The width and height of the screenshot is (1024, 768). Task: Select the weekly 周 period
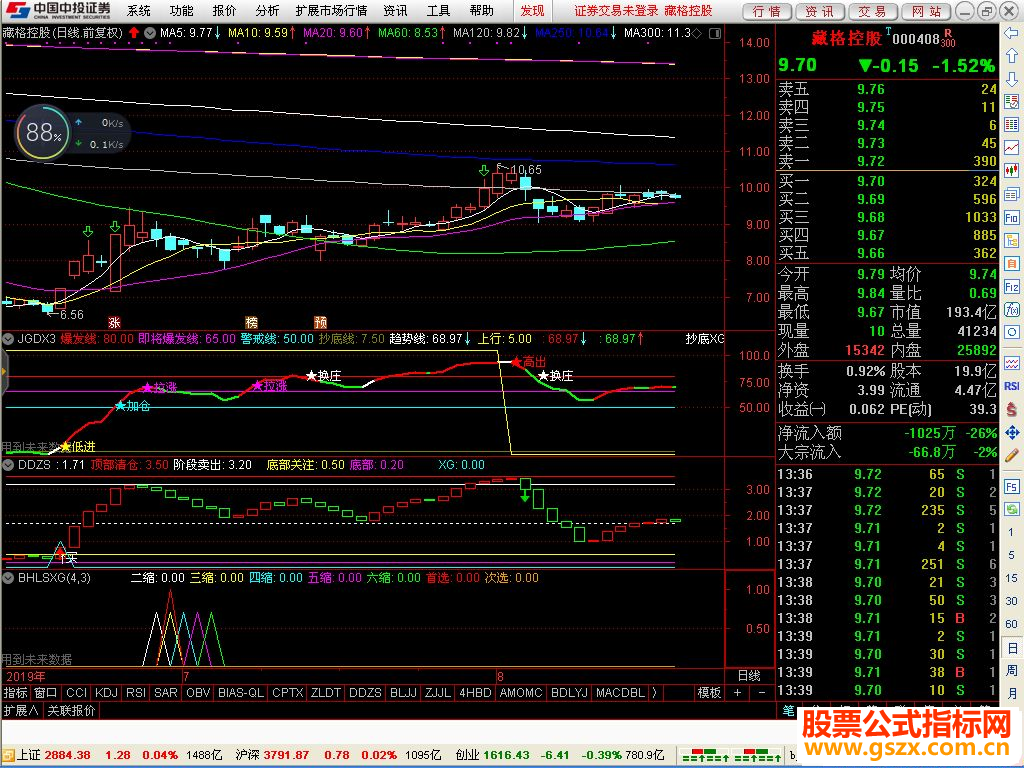point(1011,671)
